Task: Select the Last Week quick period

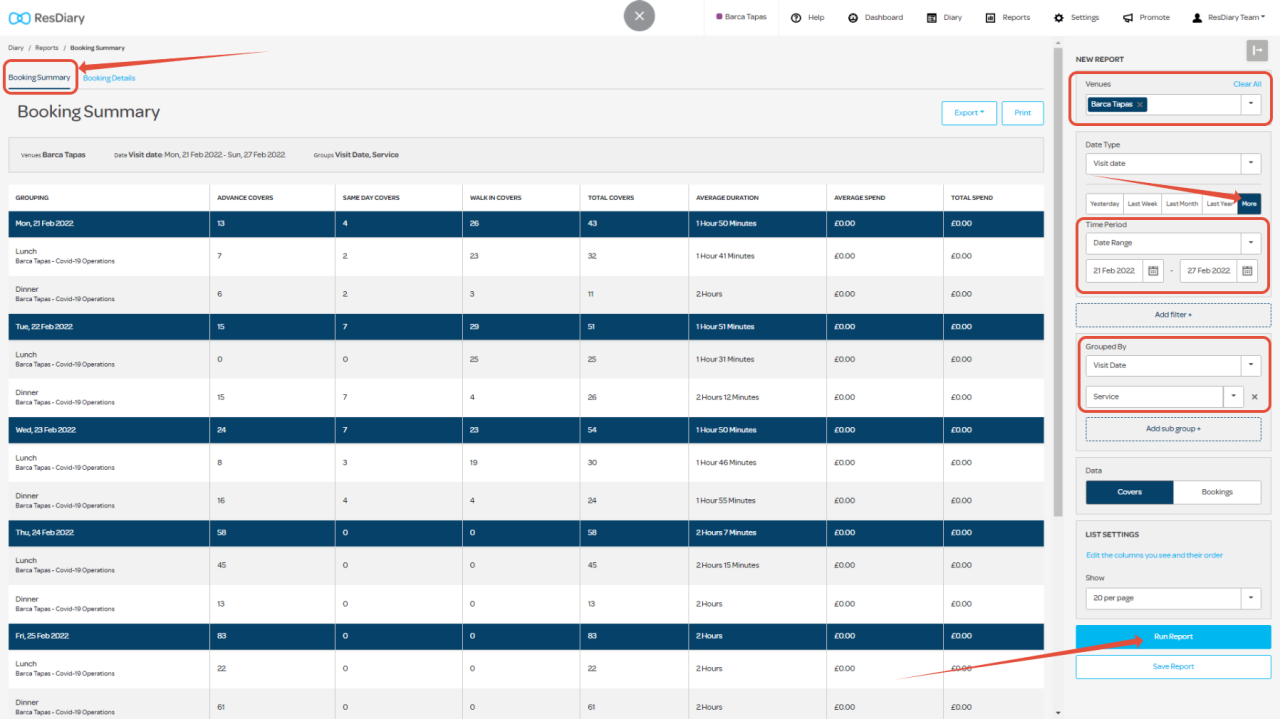Action: tap(1142, 204)
